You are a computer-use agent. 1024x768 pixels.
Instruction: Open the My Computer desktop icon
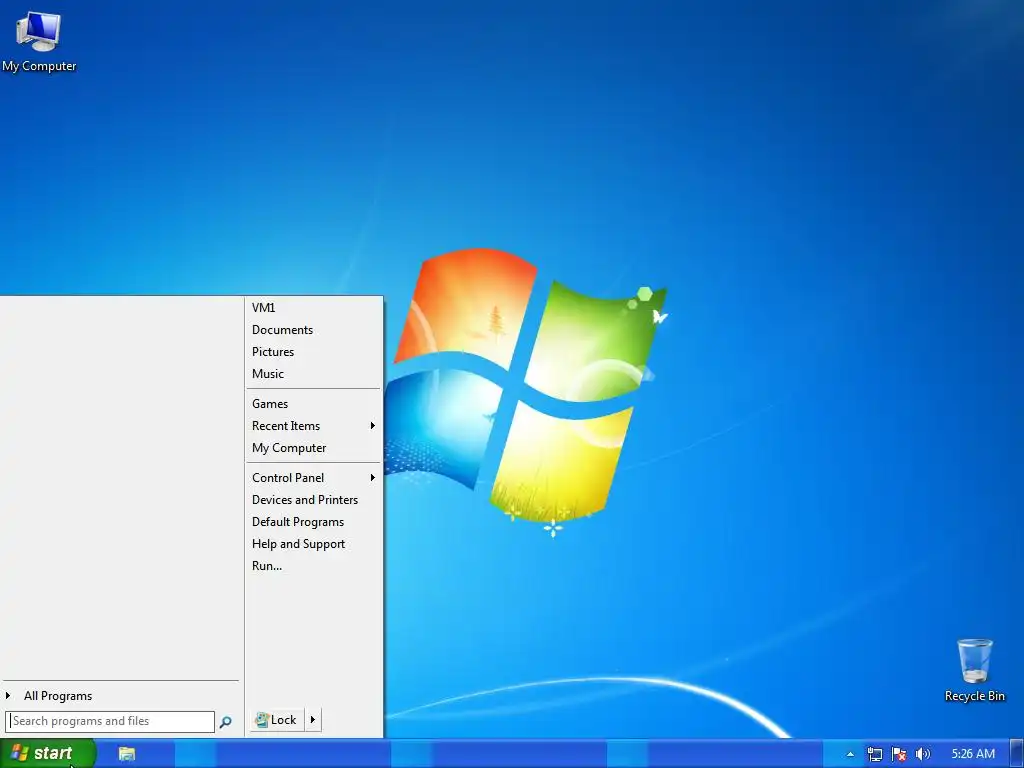click(x=39, y=43)
